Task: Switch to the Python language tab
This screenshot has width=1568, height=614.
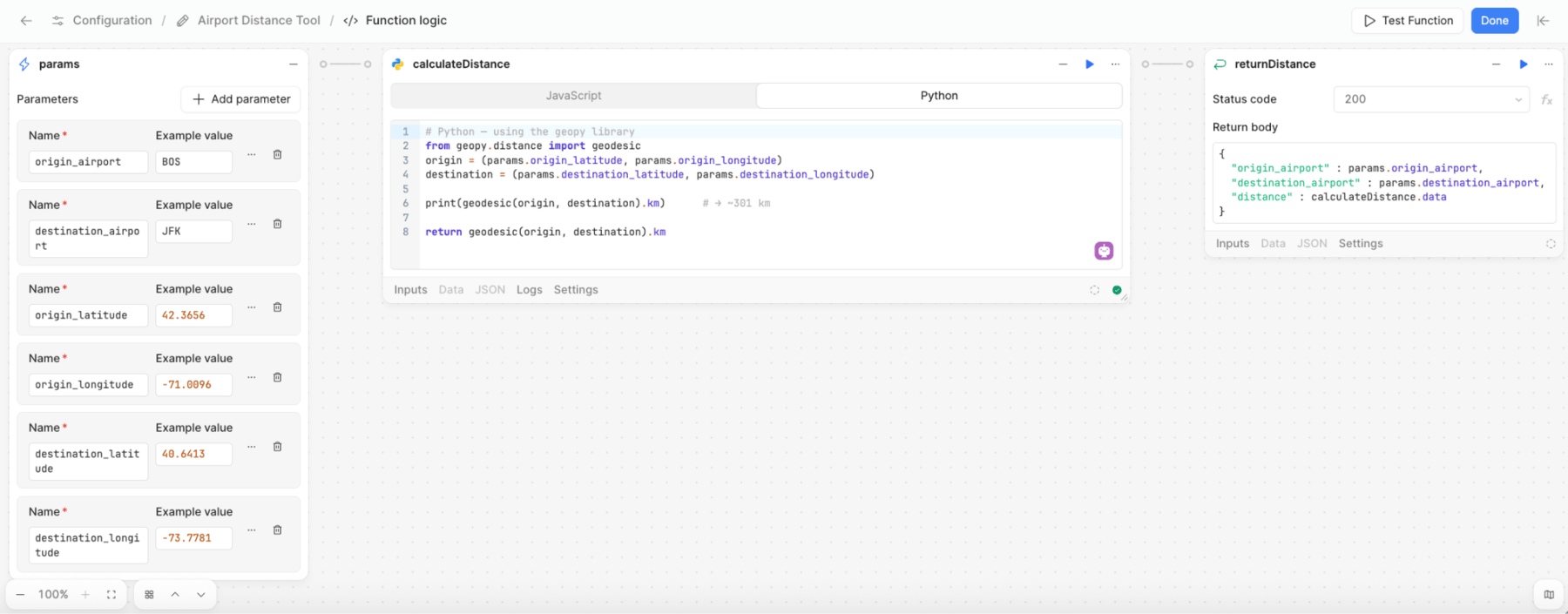Action: [939, 96]
